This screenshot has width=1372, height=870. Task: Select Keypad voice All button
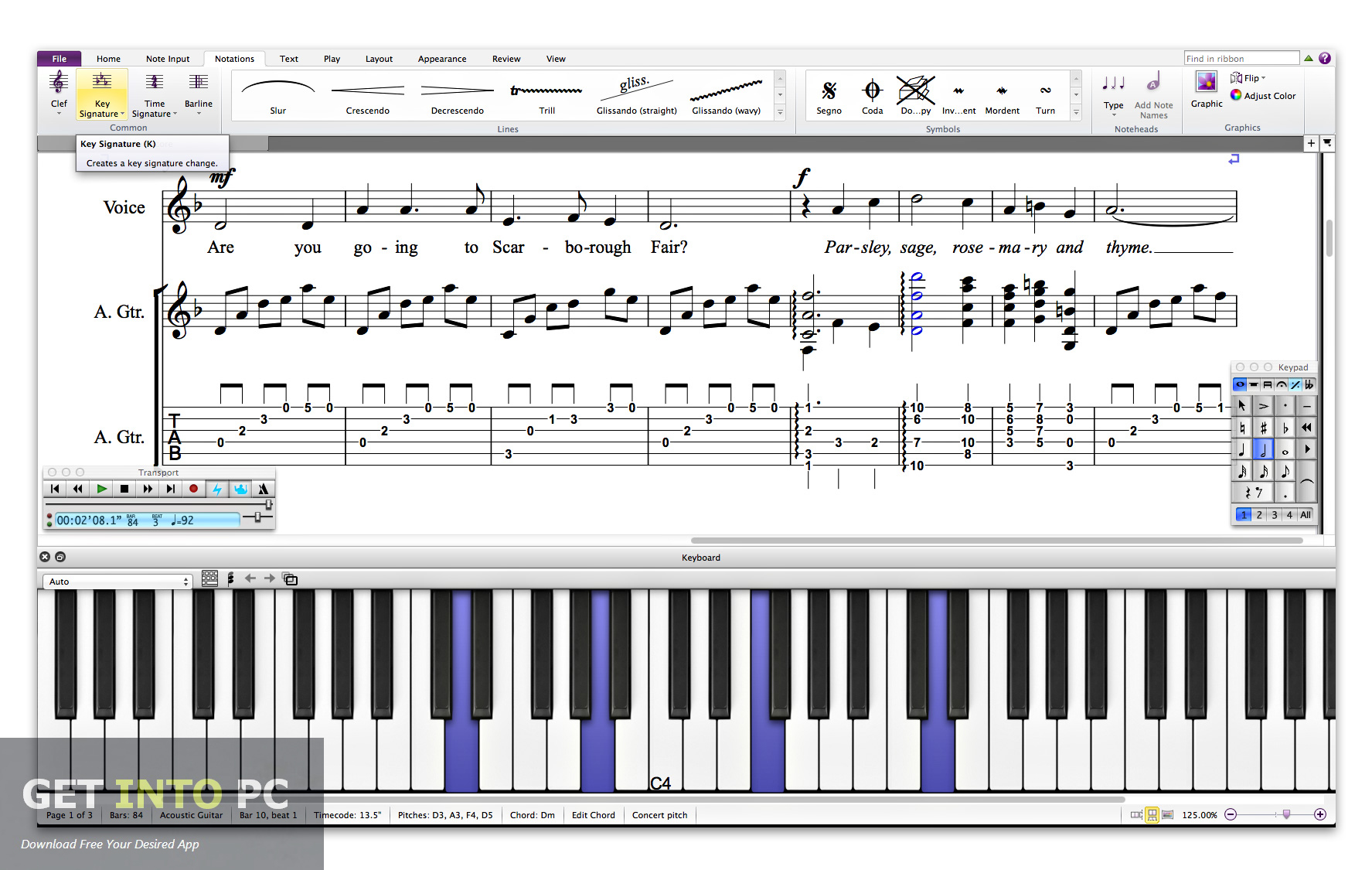(1306, 514)
